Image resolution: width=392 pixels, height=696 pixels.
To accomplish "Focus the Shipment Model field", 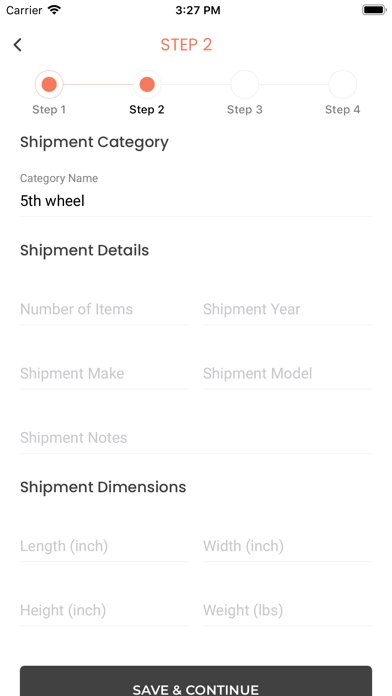I will (287, 374).
